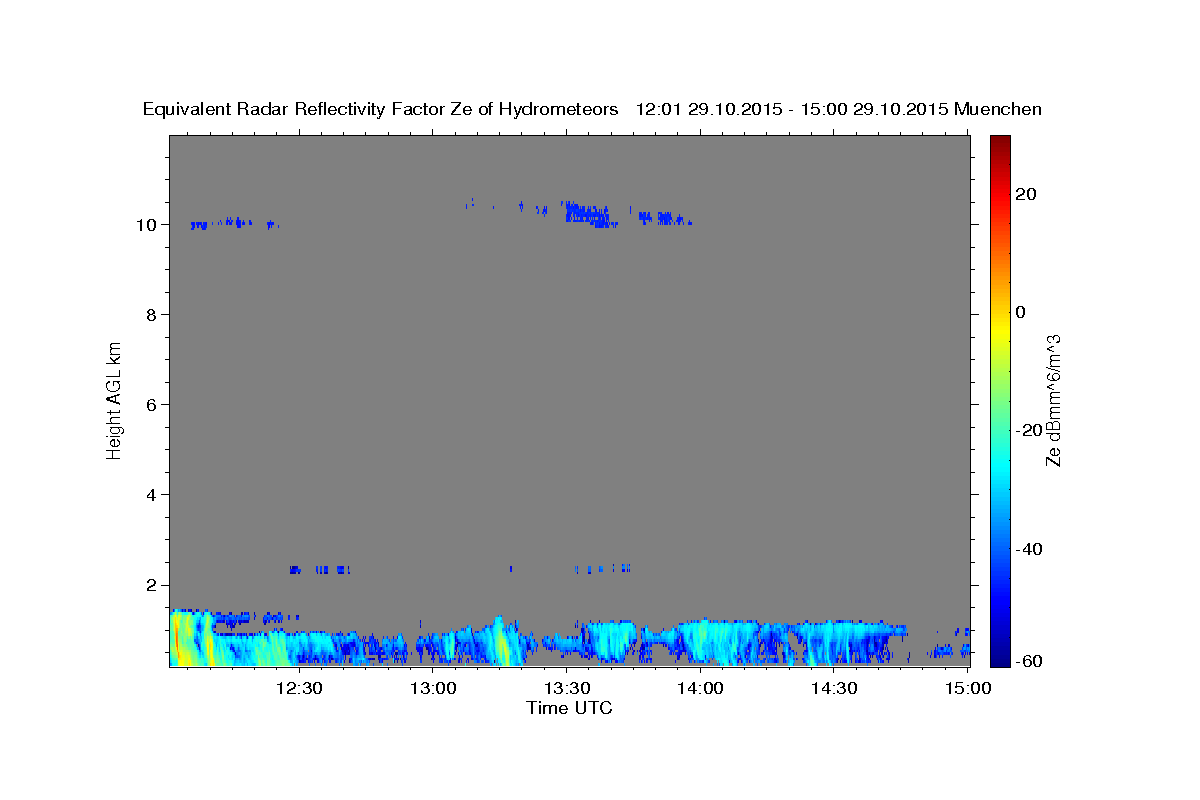The height and width of the screenshot is (800, 1200).
Task: Click the 14:30 time tick label
Action: (833, 688)
